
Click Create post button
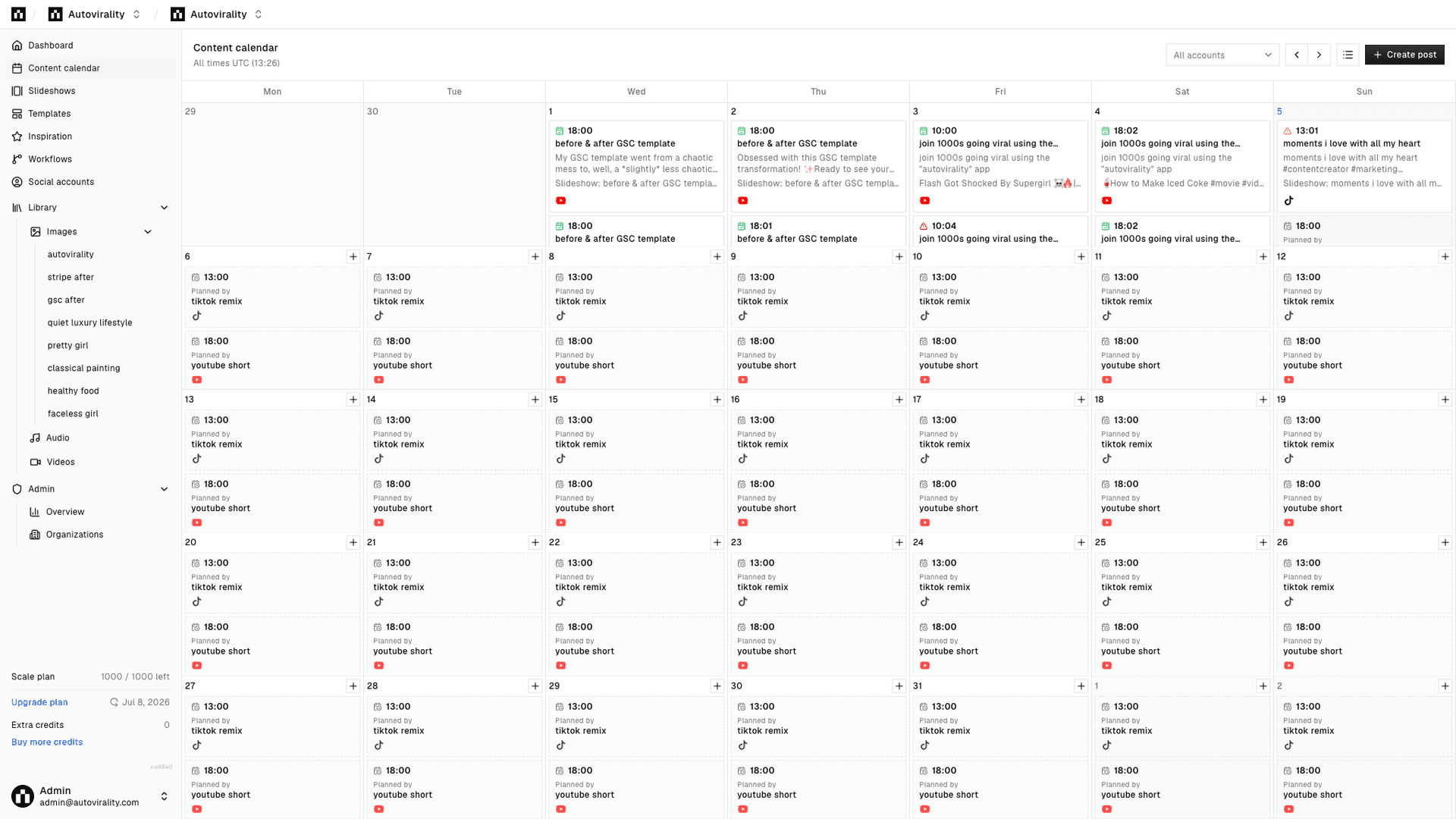pyautogui.click(x=1404, y=55)
